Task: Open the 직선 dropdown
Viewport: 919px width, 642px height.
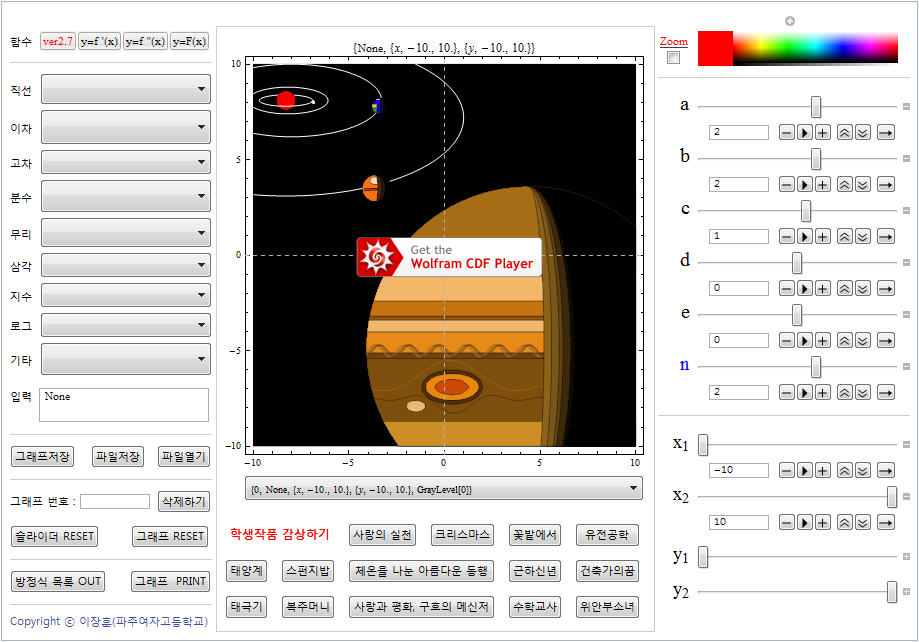Action: tap(125, 89)
